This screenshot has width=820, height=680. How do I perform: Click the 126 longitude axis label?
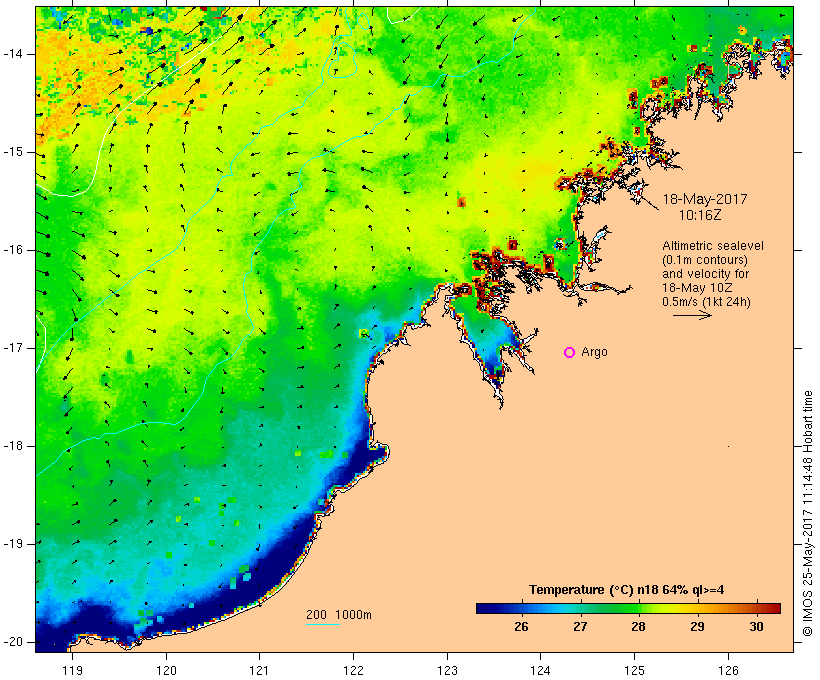728,670
